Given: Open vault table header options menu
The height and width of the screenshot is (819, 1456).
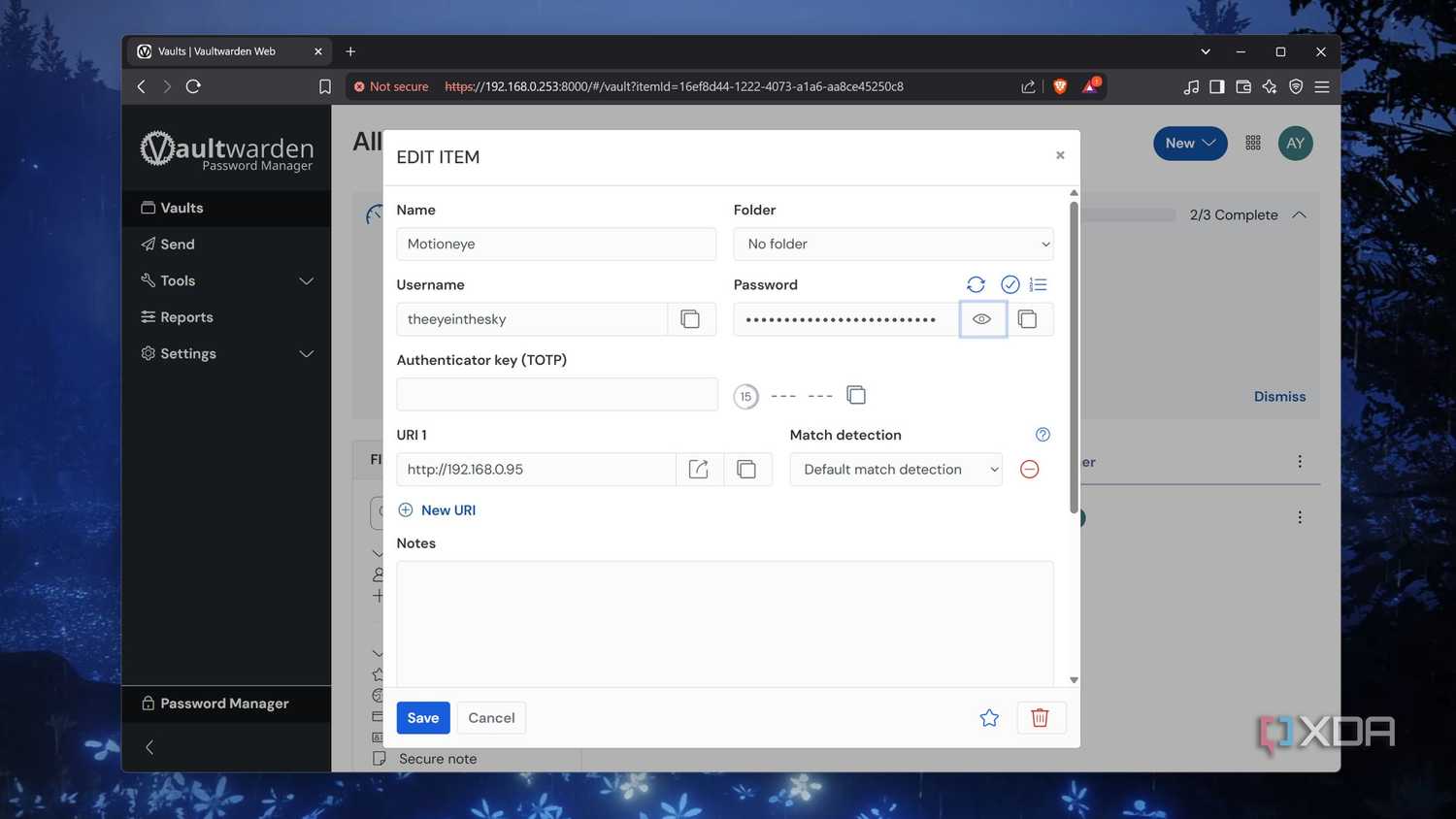Looking at the screenshot, I should pyautogui.click(x=1300, y=462).
